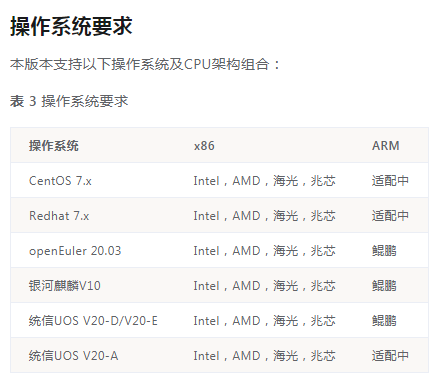445x385 pixels.
Task: Click the ARM column header
Action: click(x=386, y=146)
